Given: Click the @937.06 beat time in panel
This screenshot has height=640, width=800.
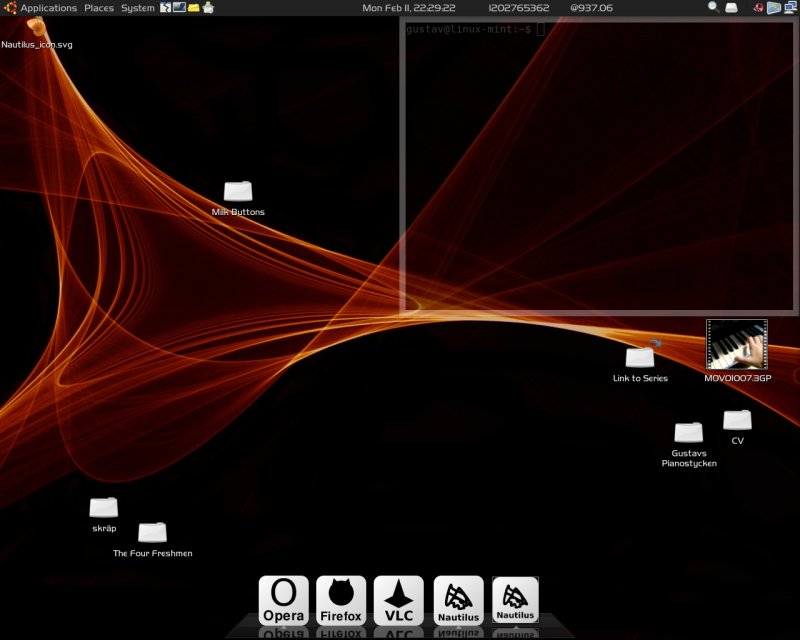Looking at the screenshot, I should click(x=591, y=8).
